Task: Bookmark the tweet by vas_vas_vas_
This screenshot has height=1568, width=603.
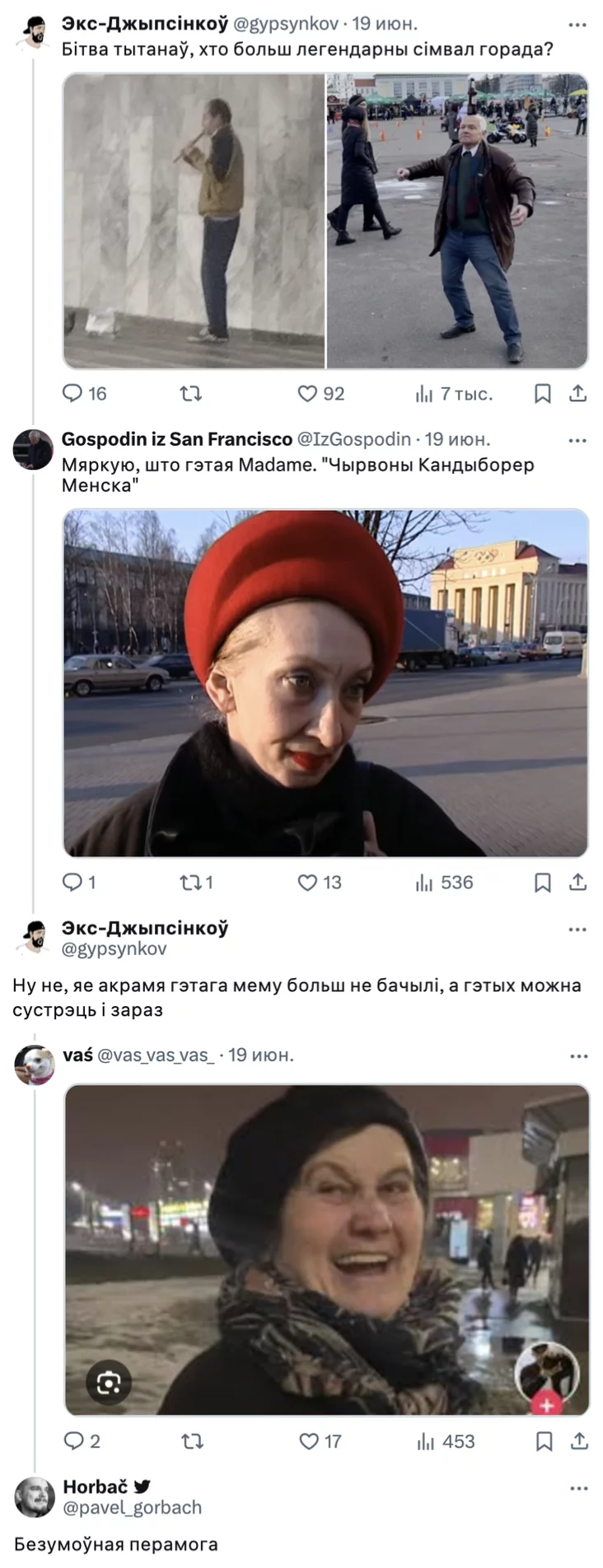Action: click(x=544, y=1441)
